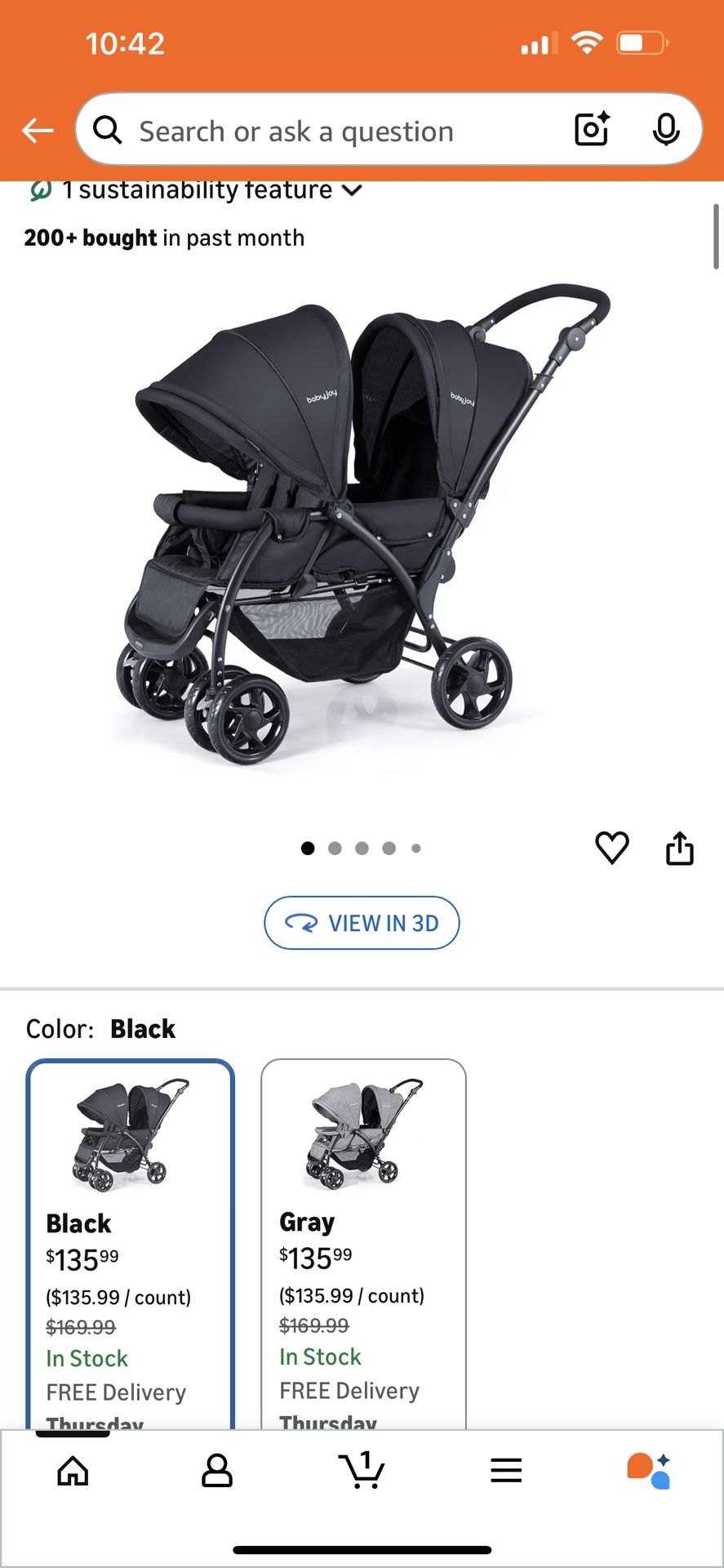Image resolution: width=724 pixels, height=1568 pixels.
Task: Click the page scrollbar handle
Action: 716,236
